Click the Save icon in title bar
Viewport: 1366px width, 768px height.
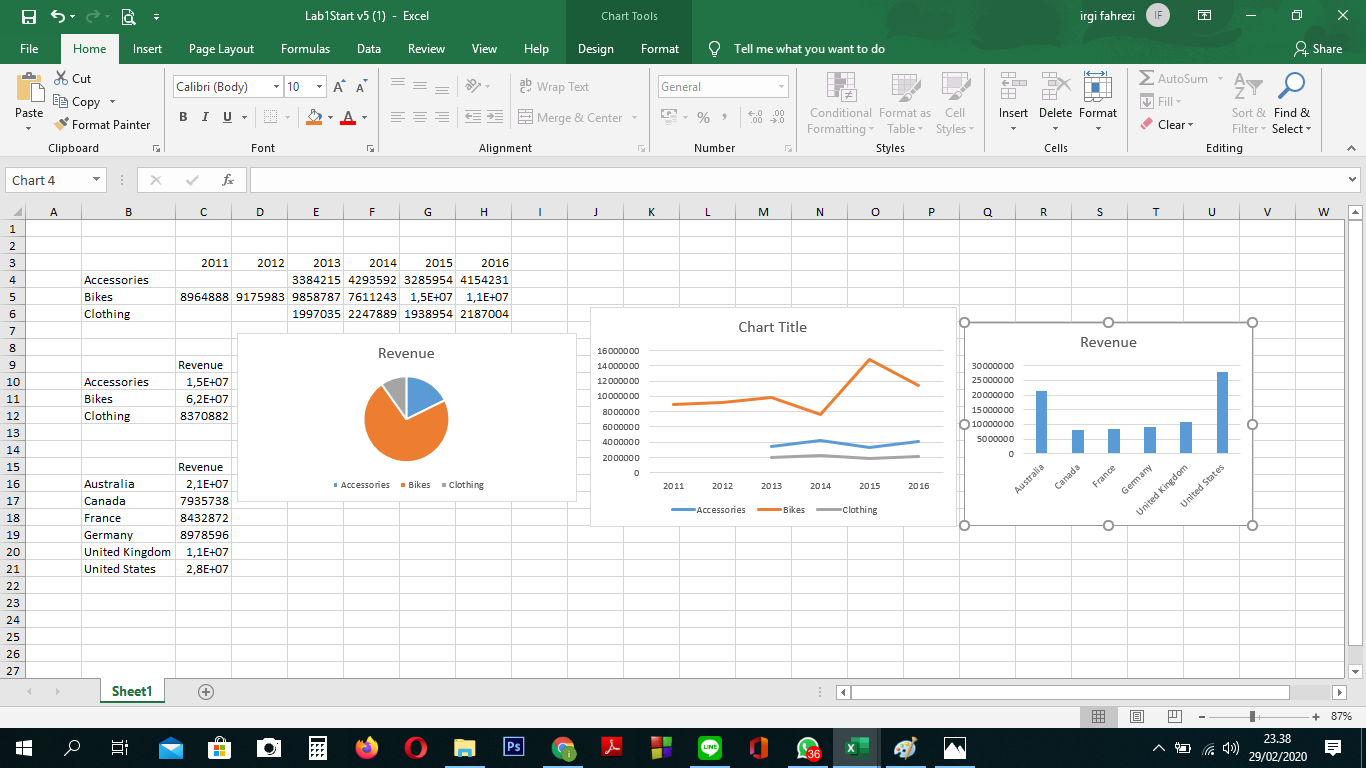tap(28, 17)
